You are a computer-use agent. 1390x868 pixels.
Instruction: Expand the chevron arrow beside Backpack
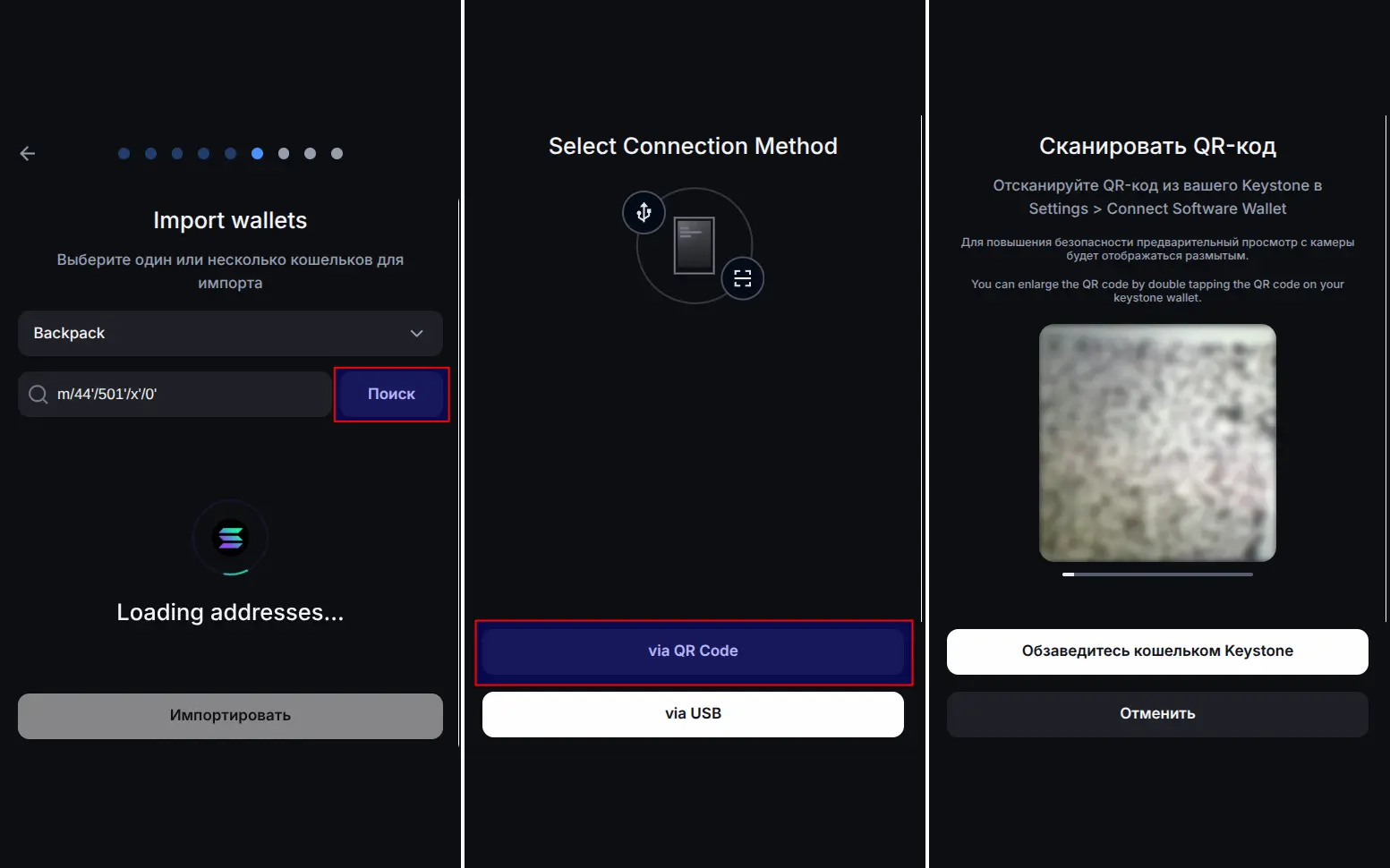point(416,334)
